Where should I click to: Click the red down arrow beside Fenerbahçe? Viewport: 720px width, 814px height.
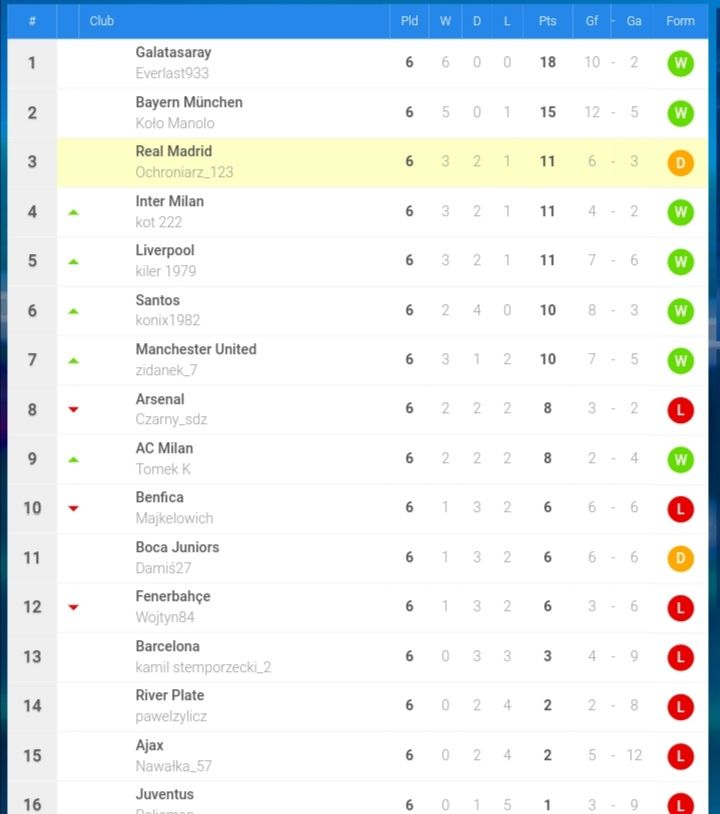point(74,607)
